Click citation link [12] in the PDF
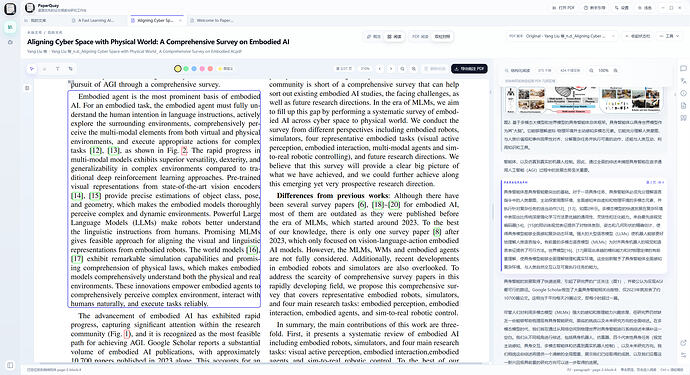Image resolution: width=690 pixels, height=375 pixels. [95, 151]
